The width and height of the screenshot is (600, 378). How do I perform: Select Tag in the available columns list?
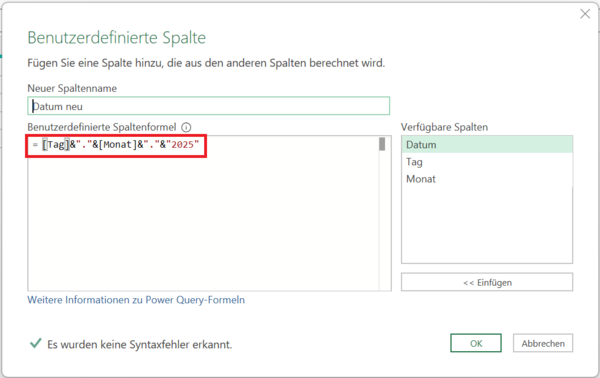[x=487, y=162]
